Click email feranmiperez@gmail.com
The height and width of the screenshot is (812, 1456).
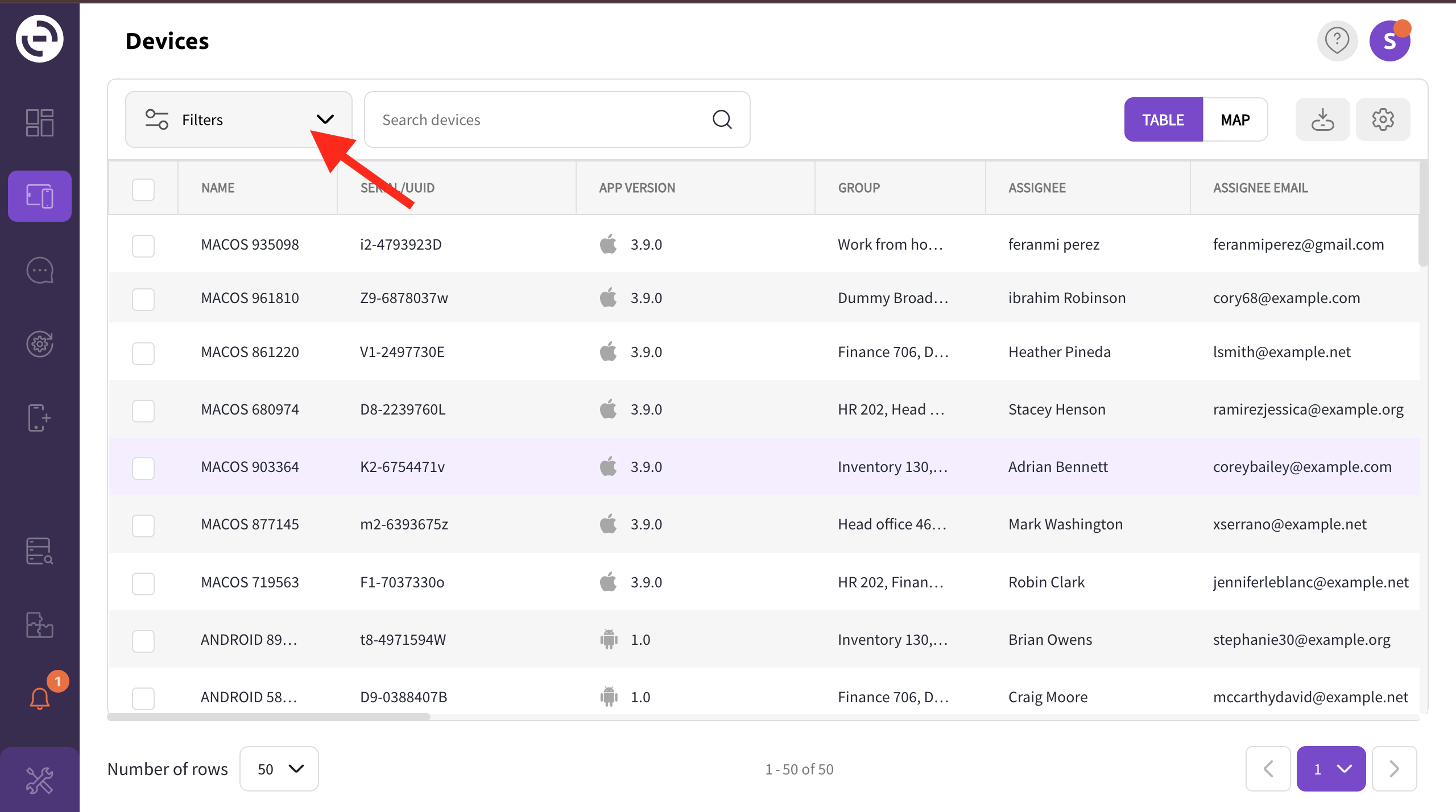click(1298, 245)
